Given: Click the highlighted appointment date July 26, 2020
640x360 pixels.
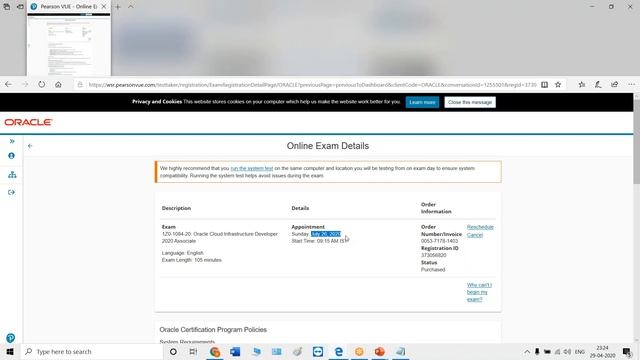Looking at the screenshot, I should pos(326,234).
